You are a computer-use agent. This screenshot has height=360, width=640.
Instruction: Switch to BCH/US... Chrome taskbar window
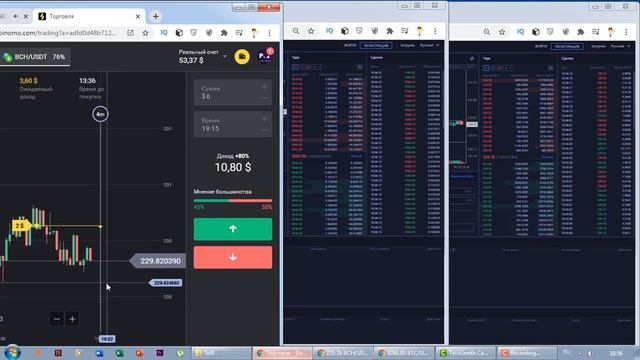(x=343, y=353)
